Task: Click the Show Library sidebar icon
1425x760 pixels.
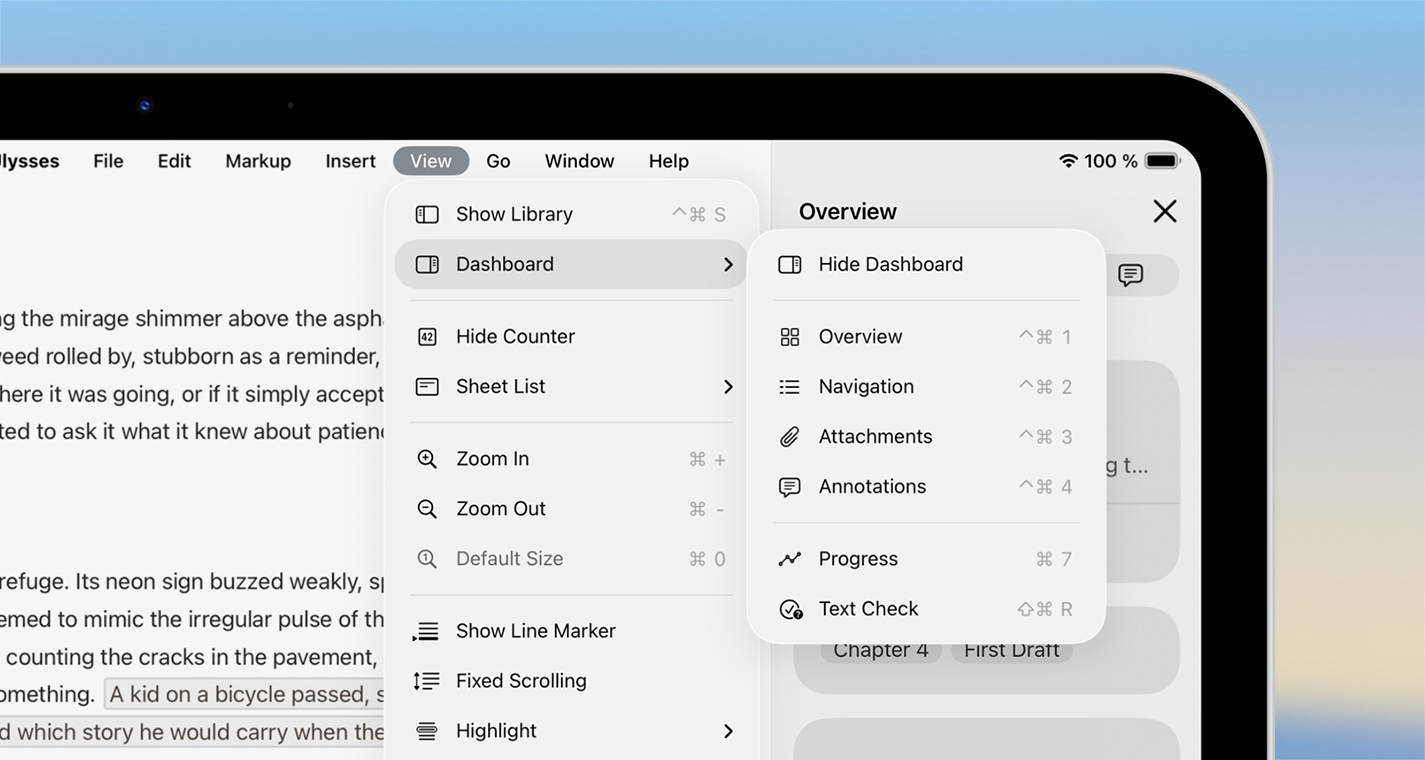Action: (427, 214)
